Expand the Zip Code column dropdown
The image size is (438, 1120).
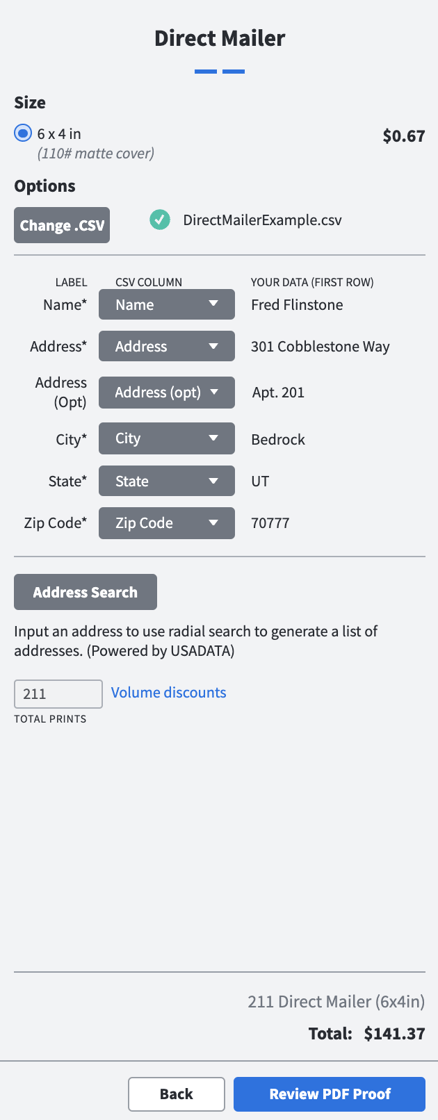click(x=166, y=523)
